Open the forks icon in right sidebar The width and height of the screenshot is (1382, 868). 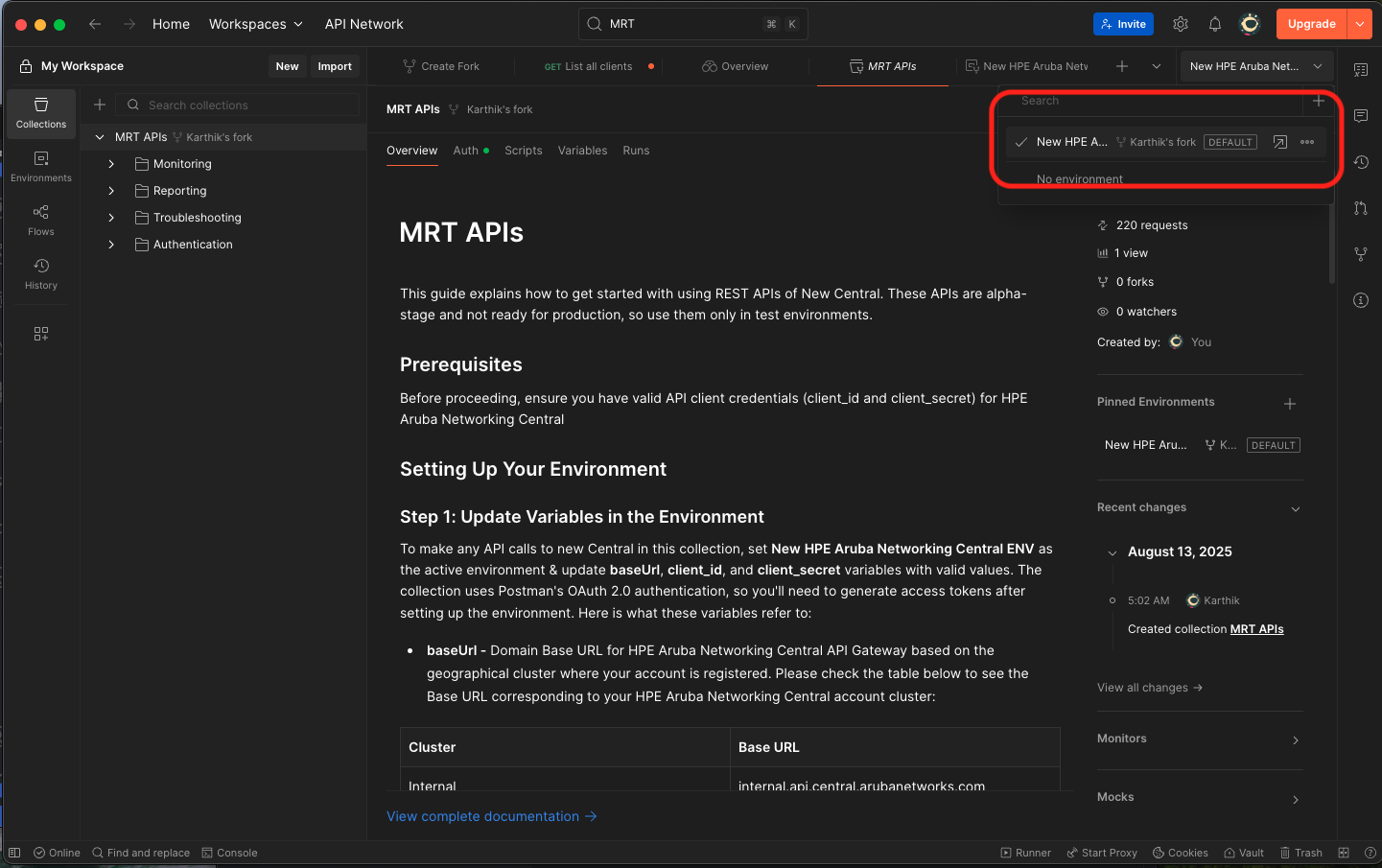coord(1361,254)
